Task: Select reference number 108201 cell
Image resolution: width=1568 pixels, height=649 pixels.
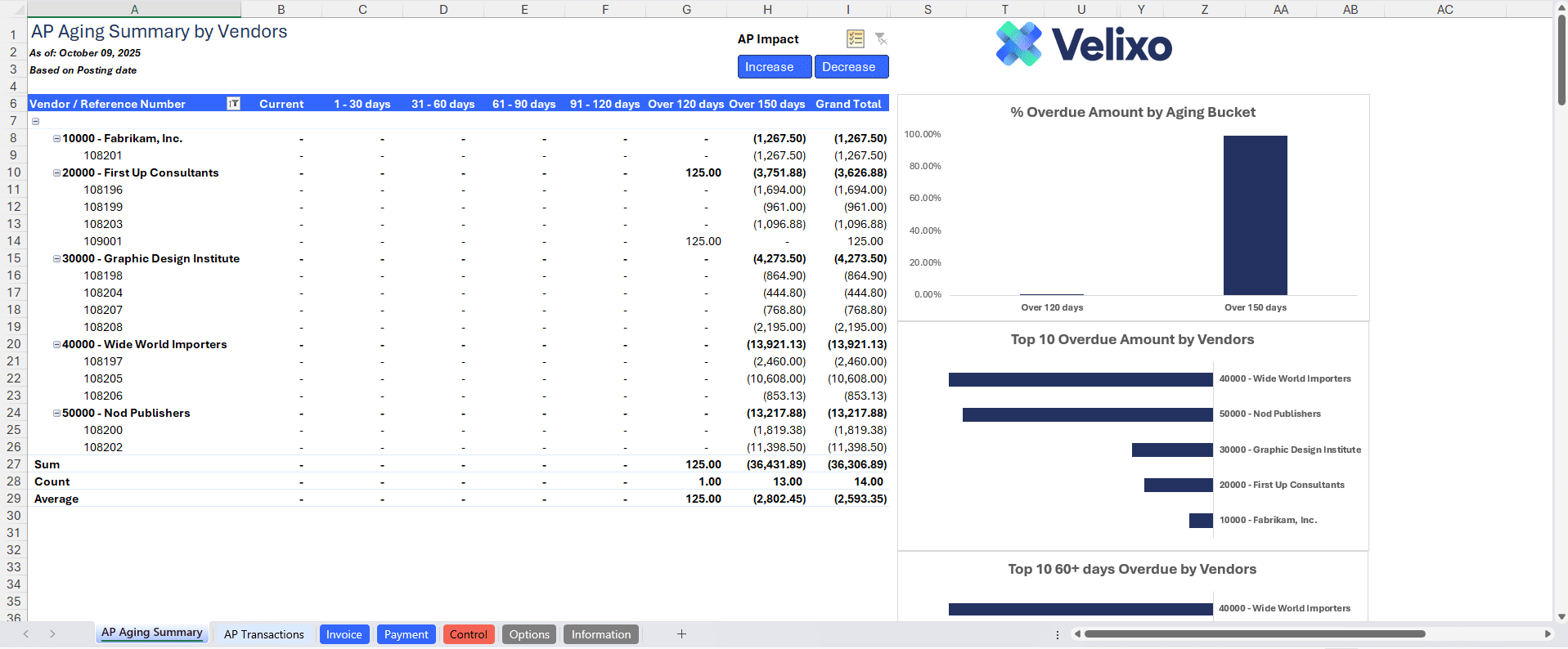Action: [103, 155]
